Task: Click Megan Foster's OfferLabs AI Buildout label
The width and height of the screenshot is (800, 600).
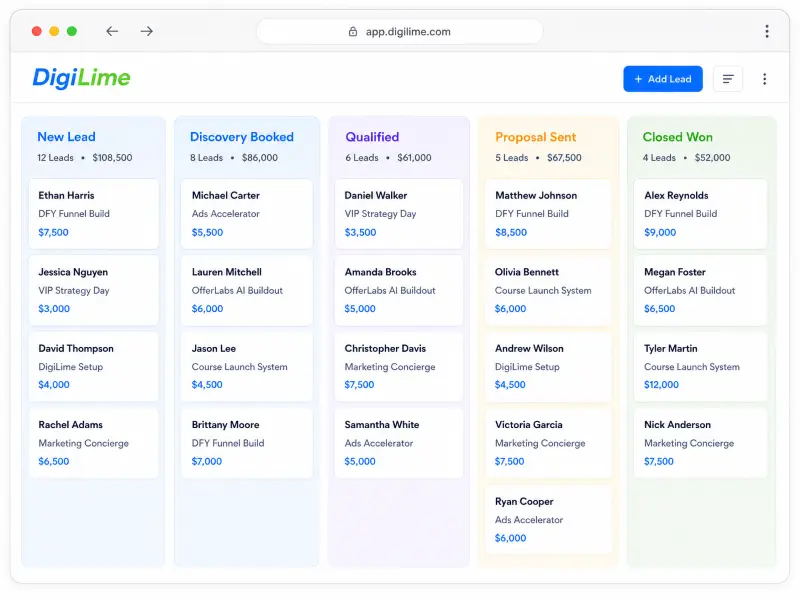Action: (689, 290)
